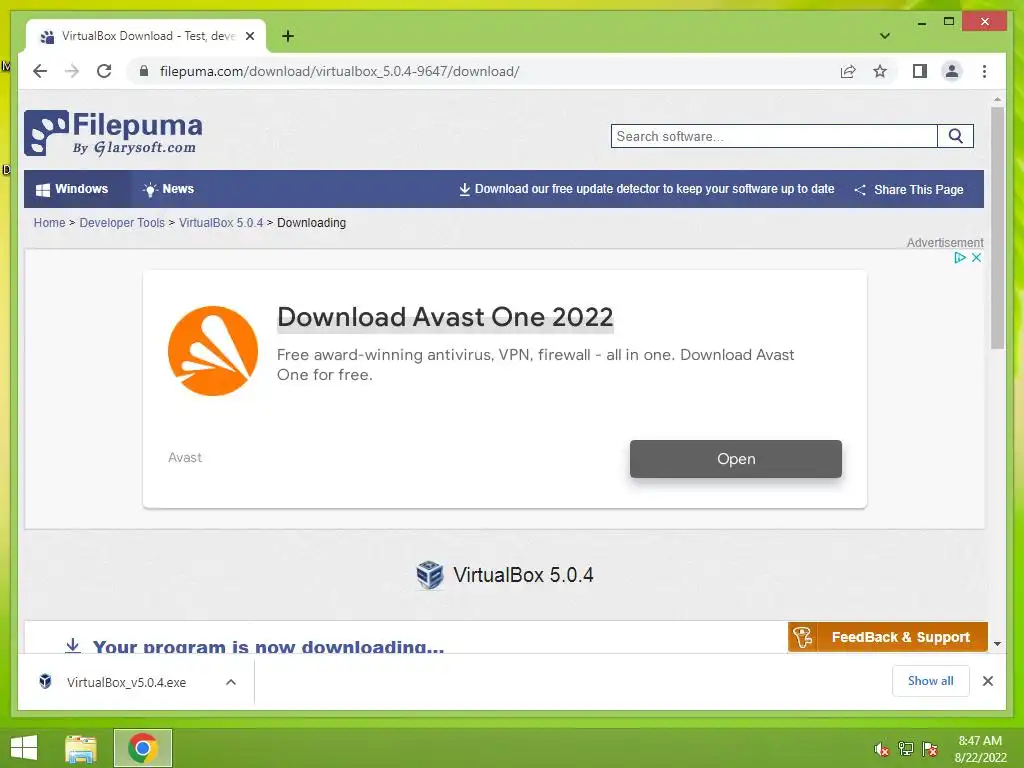Click the Avast orange logo
1024x768 pixels.
click(213, 351)
